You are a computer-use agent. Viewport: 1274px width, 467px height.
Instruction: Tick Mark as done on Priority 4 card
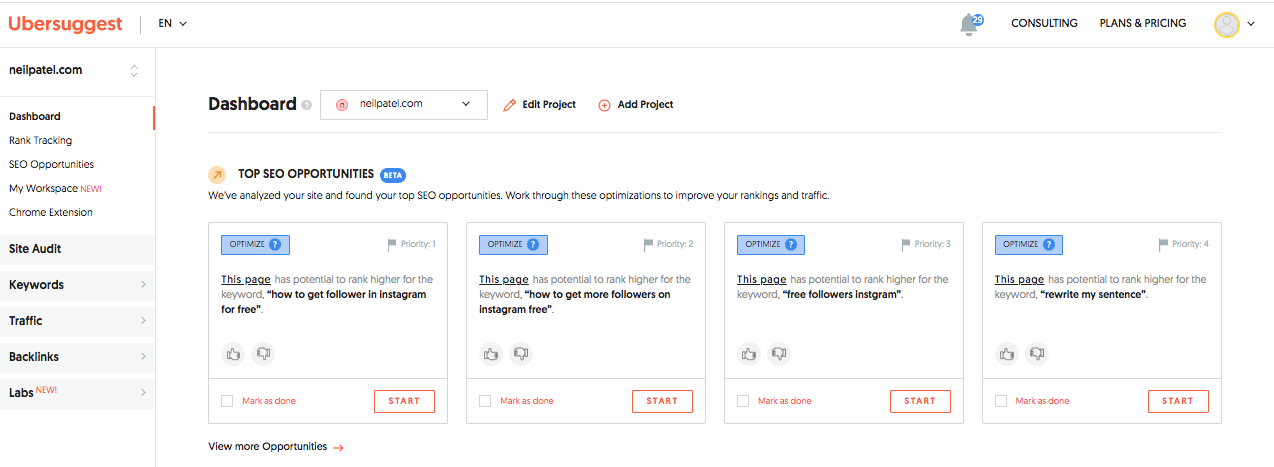(x=1001, y=401)
